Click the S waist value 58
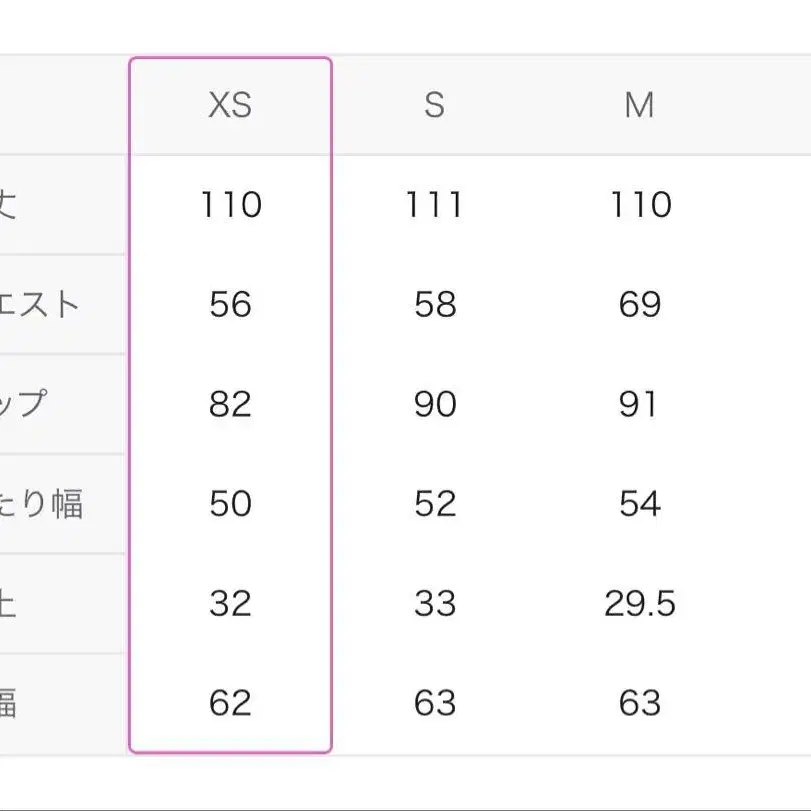Viewport: 811px width, 811px height. coord(434,304)
